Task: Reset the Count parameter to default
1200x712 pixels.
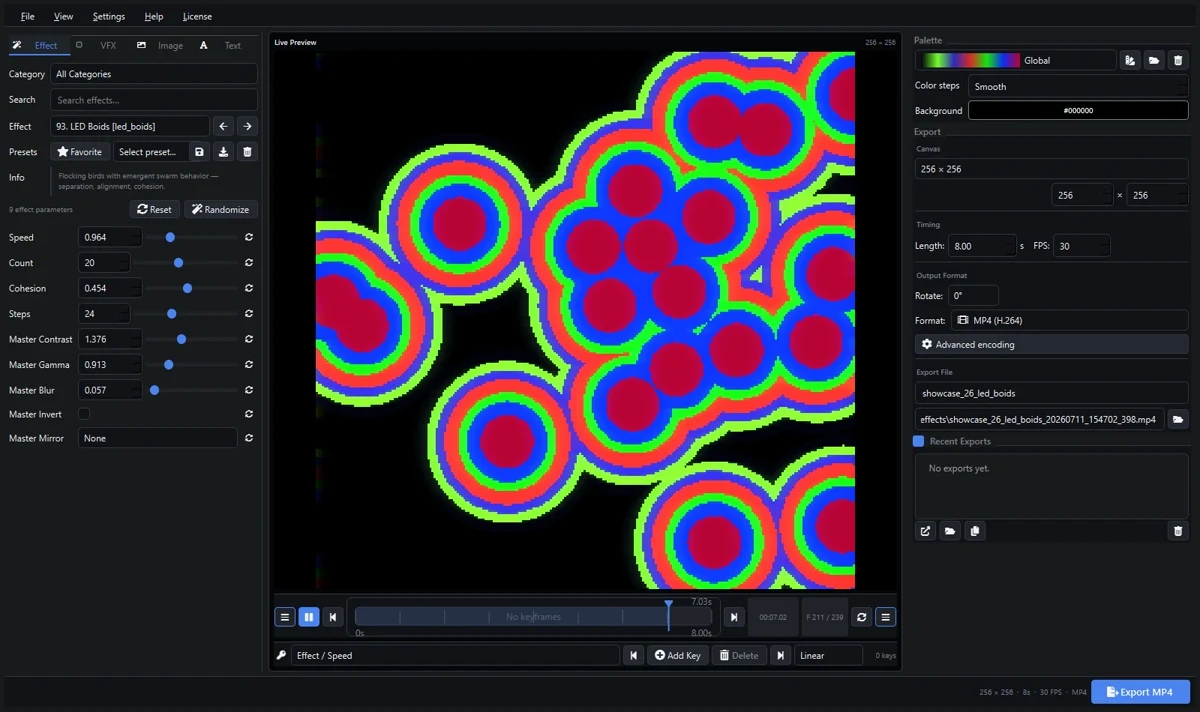Action: click(x=248, y=263)
